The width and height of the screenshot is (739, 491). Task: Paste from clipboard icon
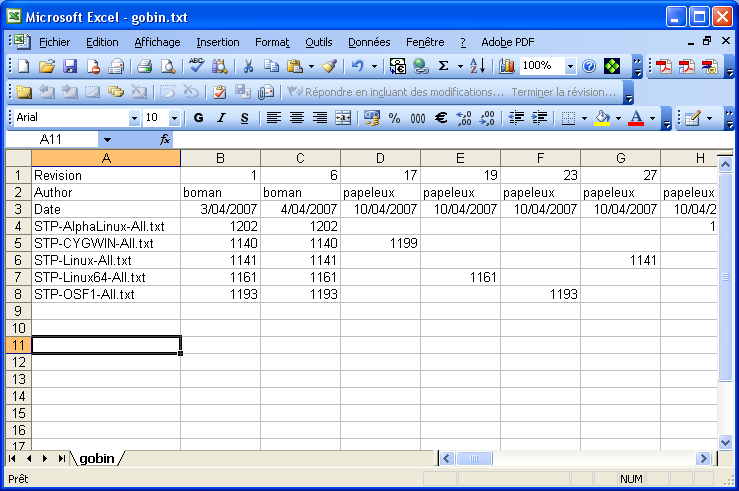(295, 66)
